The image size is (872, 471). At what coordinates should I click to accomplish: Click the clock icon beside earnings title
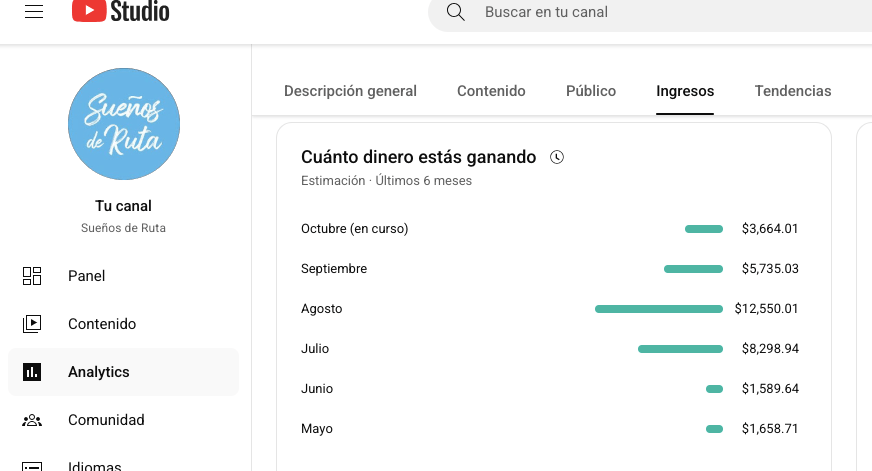coord(557,157)
